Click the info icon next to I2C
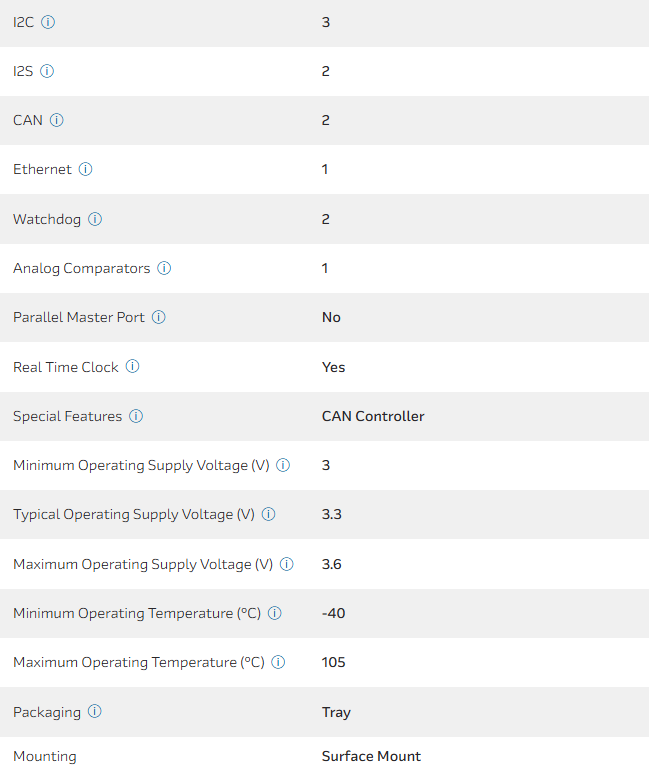This screenshot has height=776, width=649. click(x=48, y=22)
